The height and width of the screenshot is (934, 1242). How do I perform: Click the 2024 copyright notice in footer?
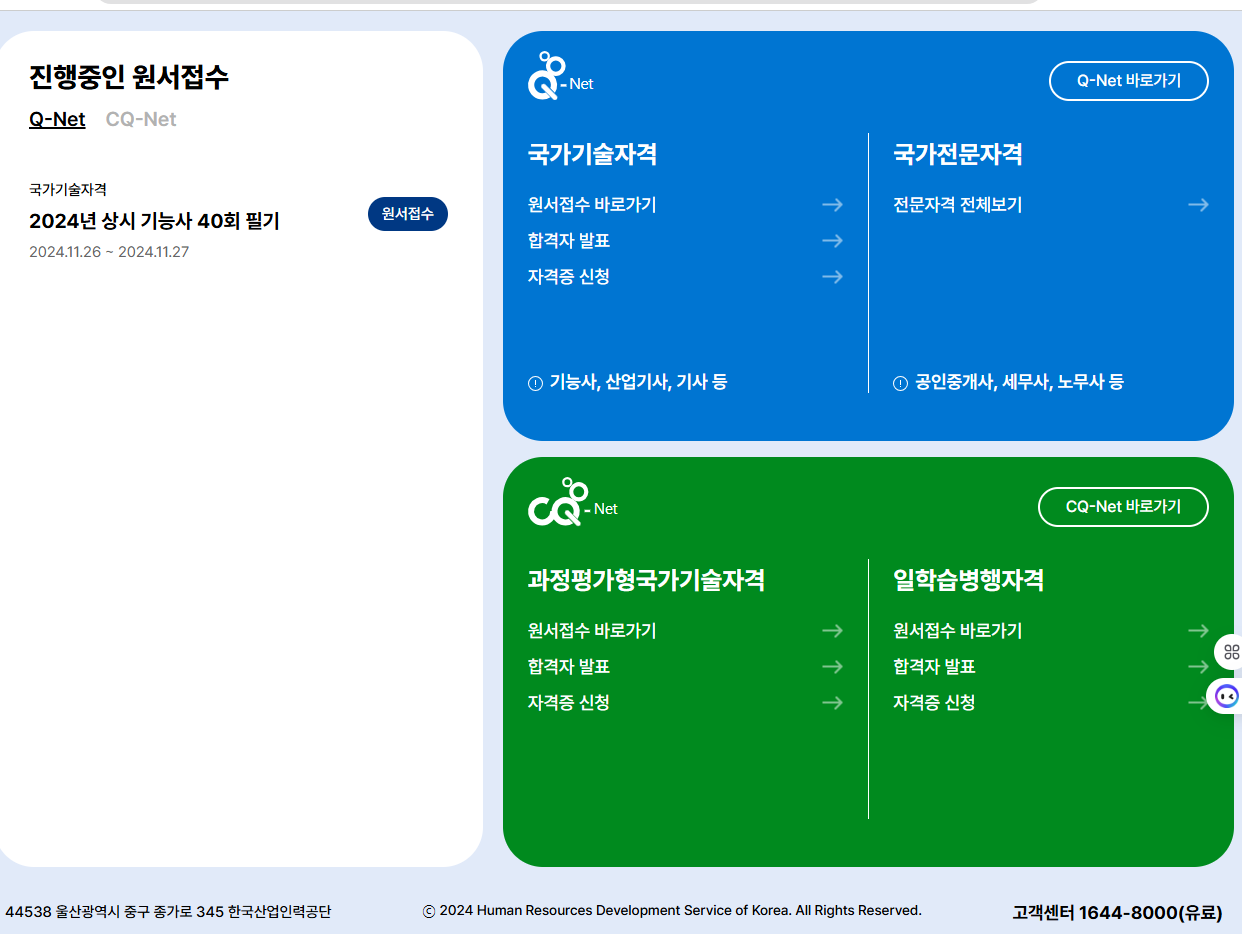pos(672,911)
